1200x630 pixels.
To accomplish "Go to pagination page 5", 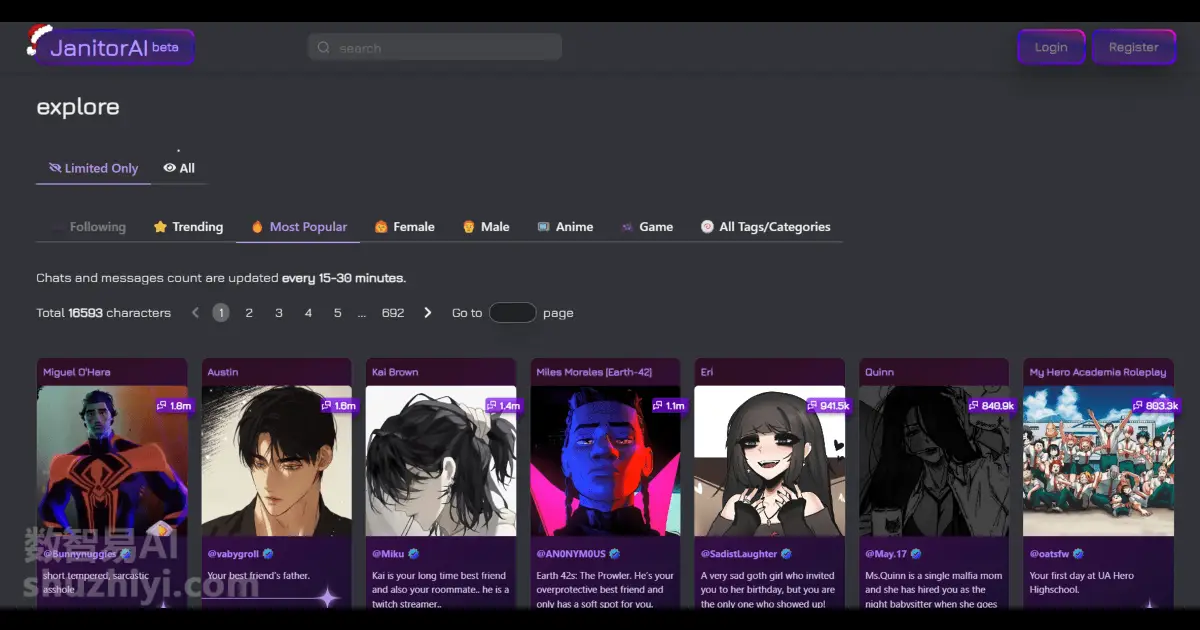I will [337, 313].
